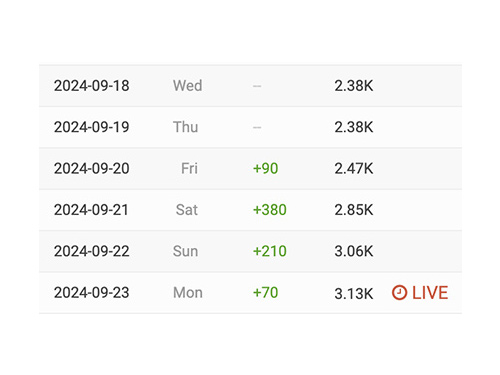
Task: Click the 3.06K total on Sunday
Action: click(354, 251)
